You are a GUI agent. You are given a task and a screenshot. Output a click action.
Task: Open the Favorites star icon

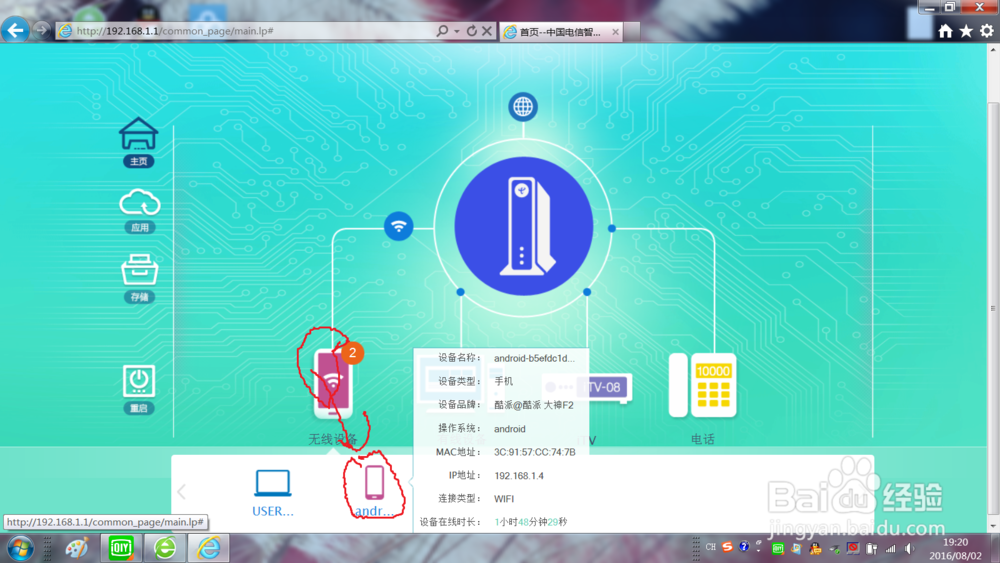pyautogui.click(x=966, y=31)
